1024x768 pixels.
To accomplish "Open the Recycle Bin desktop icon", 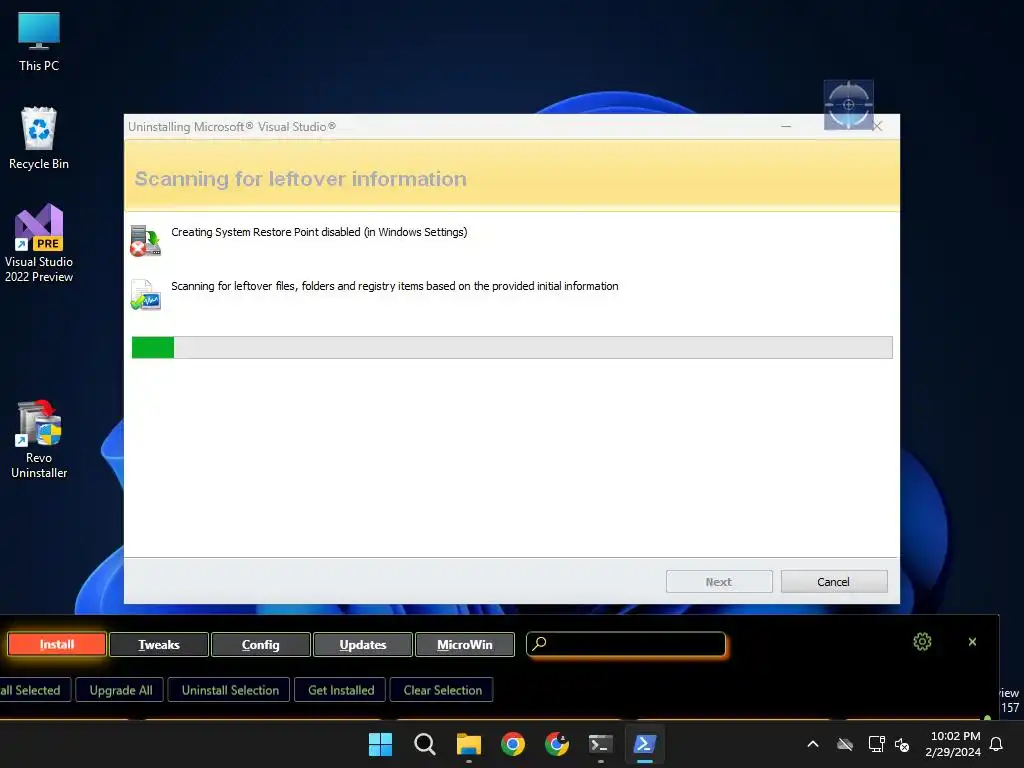I will tap(39, 138).
